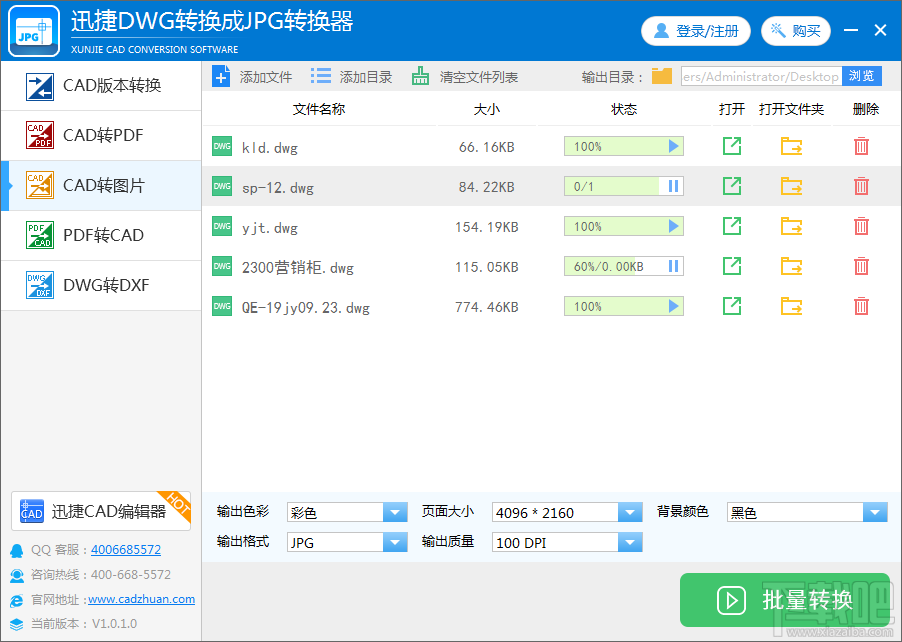
Task: Click the 浏览 browse button
Action: pyautogui.click(x=862, y=76)
